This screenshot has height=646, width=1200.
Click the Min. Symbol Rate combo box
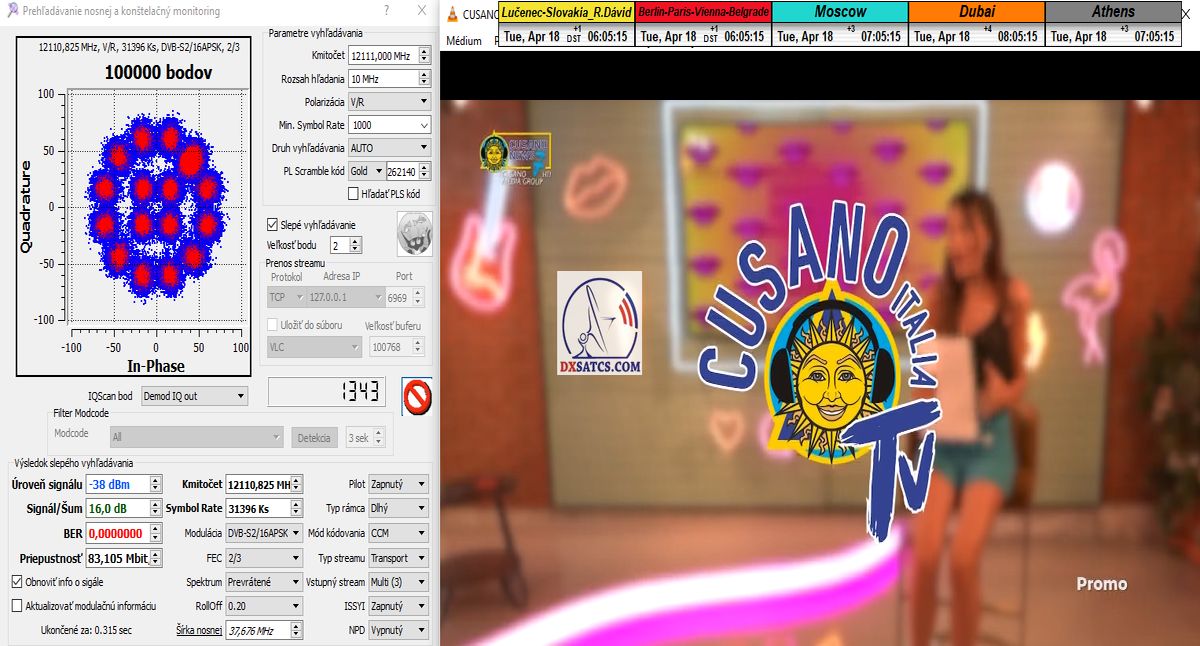pos(389,125)
